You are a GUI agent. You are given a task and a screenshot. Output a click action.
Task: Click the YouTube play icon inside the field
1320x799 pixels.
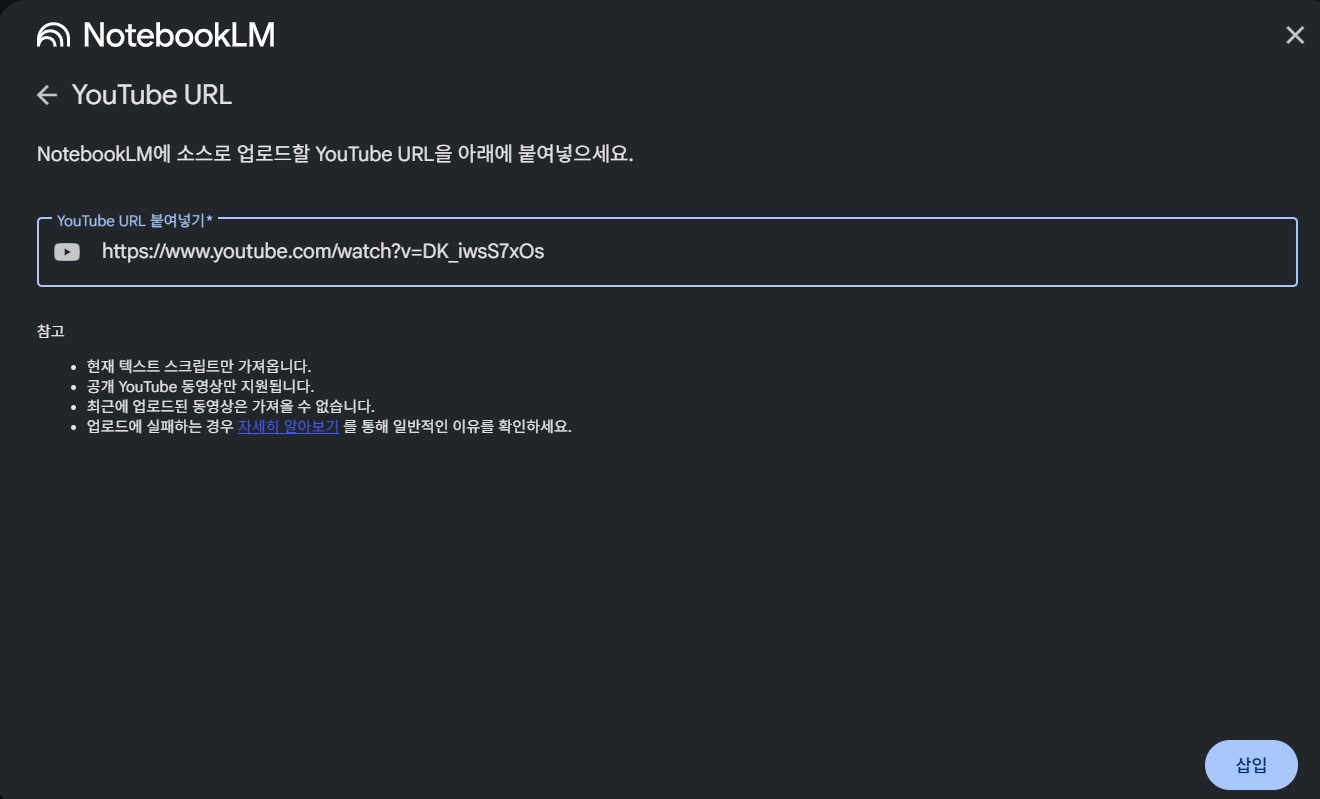[67, 252]
